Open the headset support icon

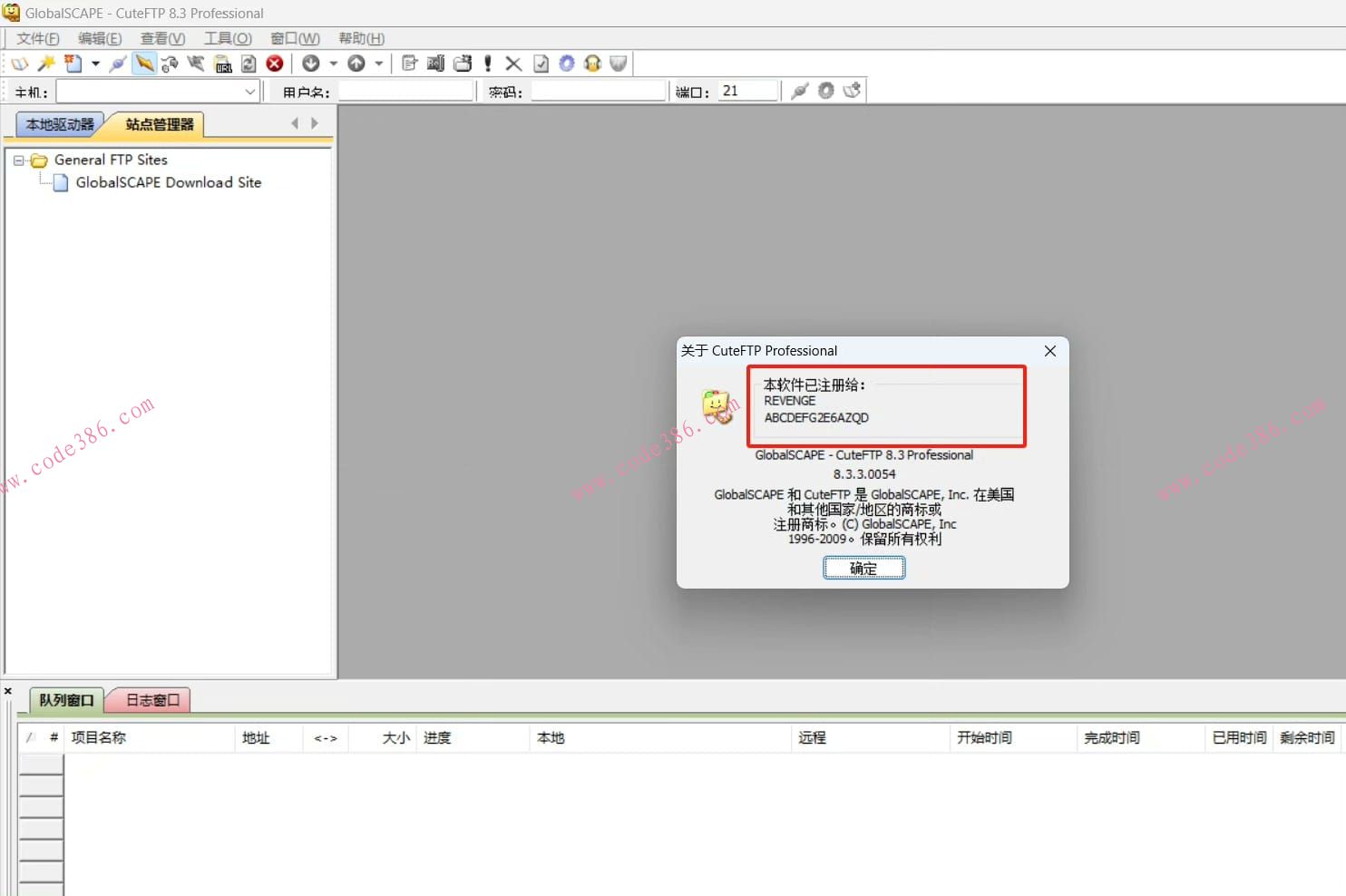click(592, 63)
